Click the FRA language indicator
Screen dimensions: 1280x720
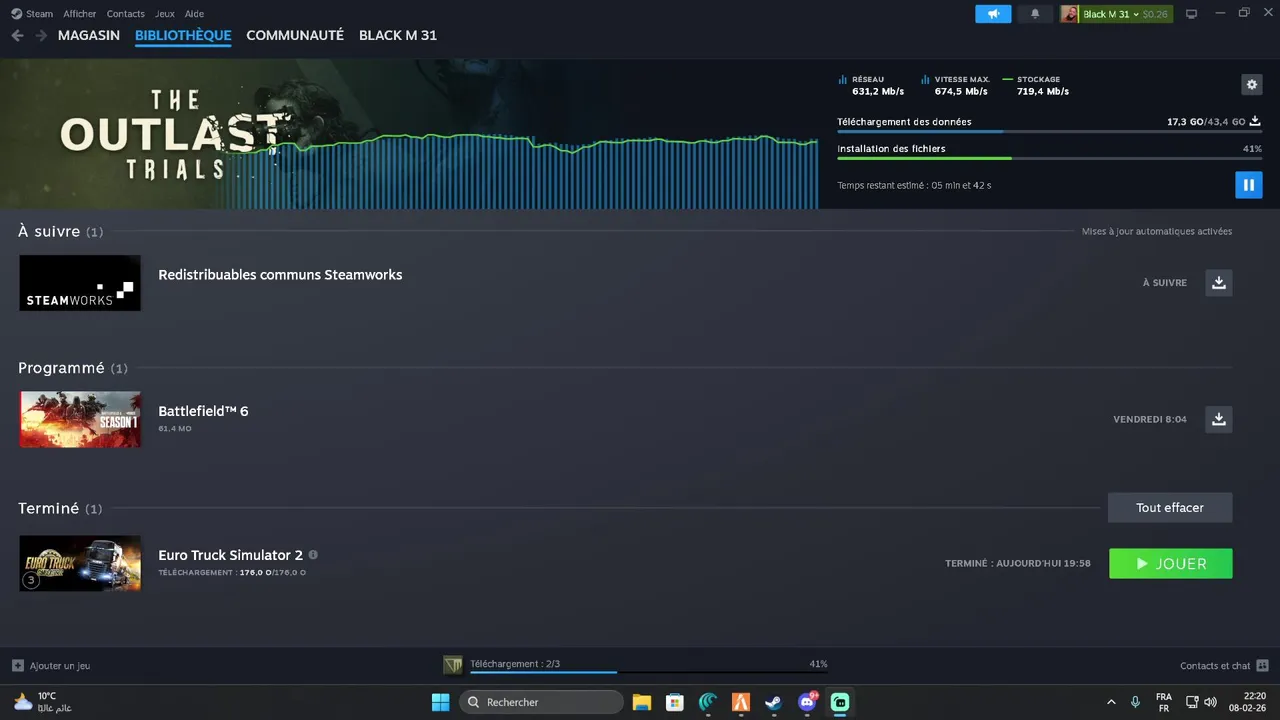[x=1164, y=702]
